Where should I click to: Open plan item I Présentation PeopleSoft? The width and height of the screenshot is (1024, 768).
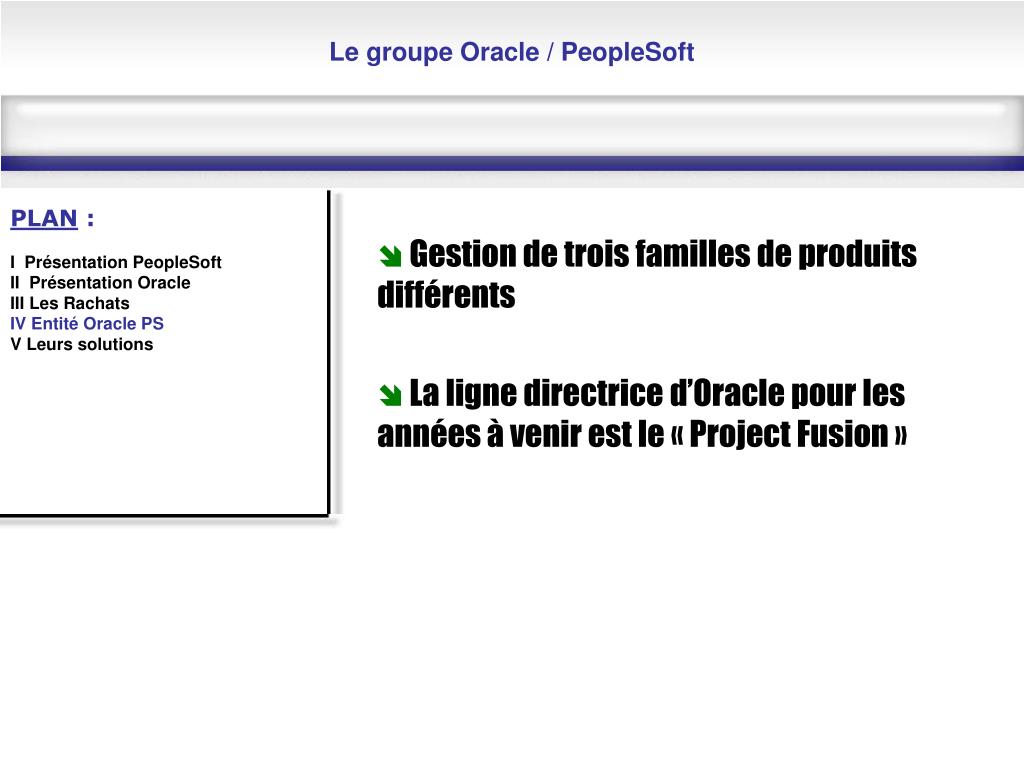click(x=116, y=262)
